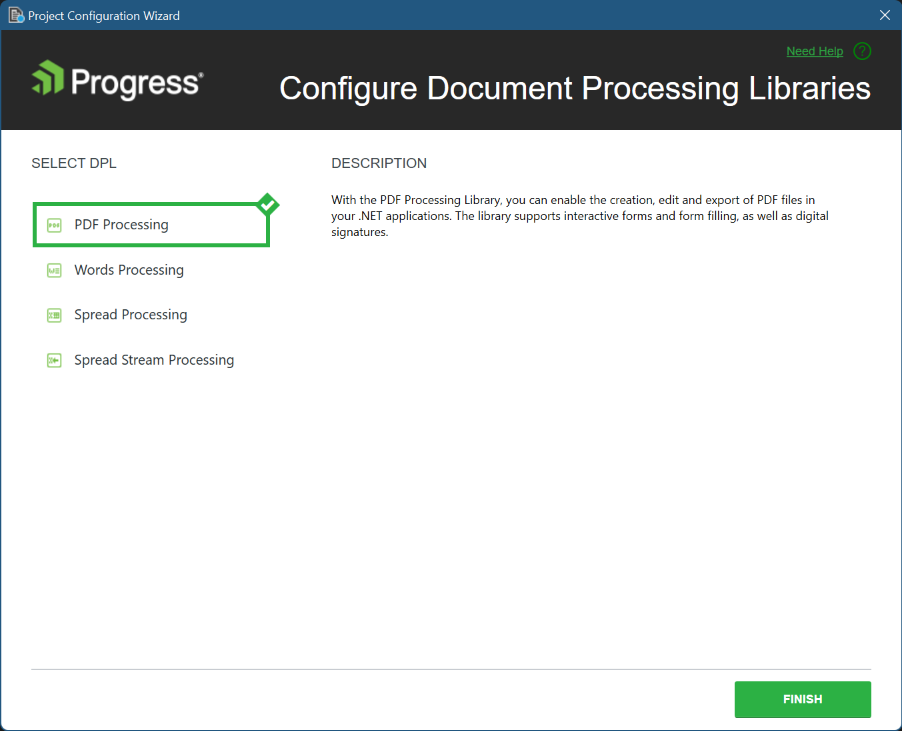Click the Spread Stream Processing icon

(54, 359)
